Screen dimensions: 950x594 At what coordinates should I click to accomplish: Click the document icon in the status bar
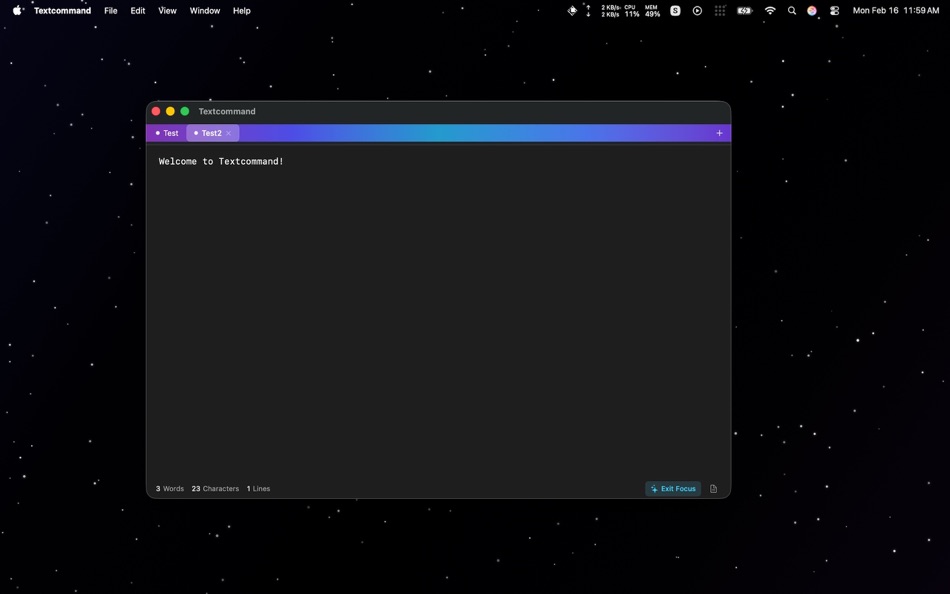(x=712, y=488)
